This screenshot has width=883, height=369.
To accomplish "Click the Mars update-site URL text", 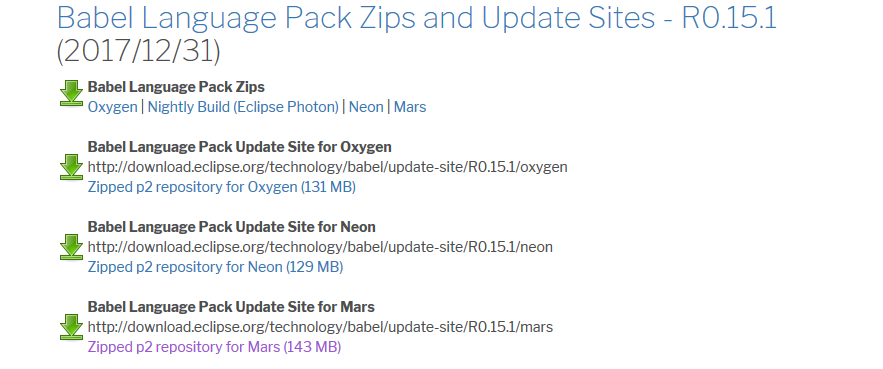I will point(320,327).
